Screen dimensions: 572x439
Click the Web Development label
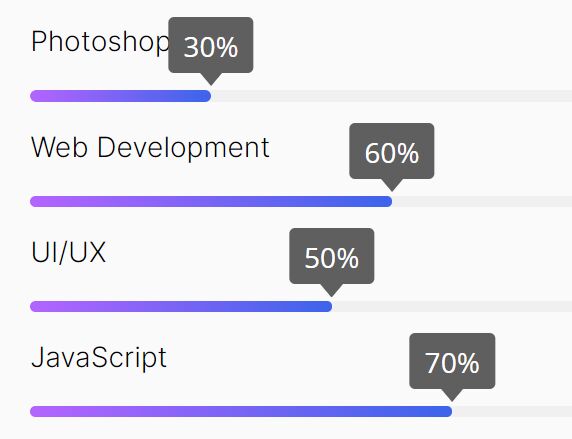[150, 148]
